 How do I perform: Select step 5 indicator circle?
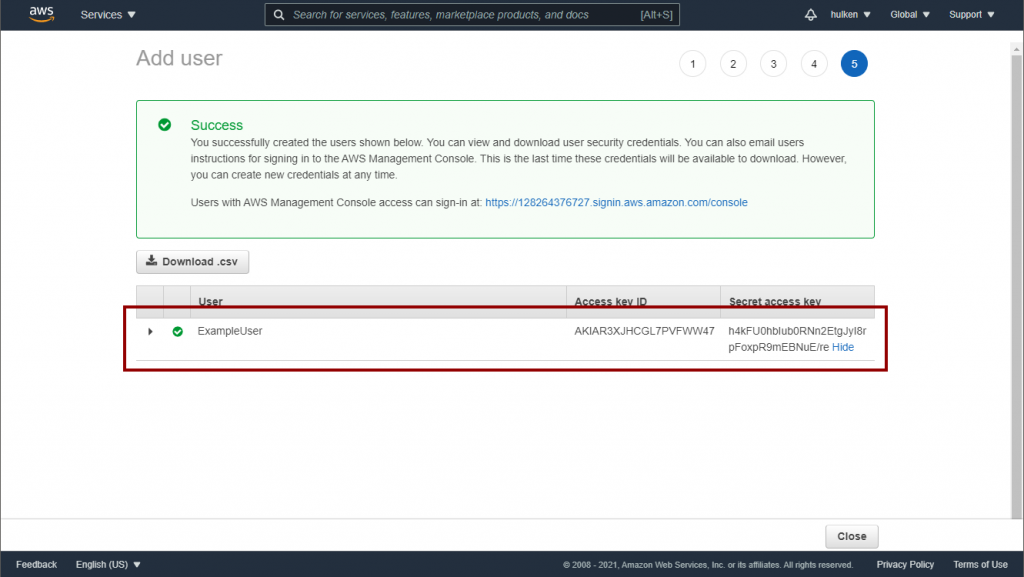(x=854, y=64)
